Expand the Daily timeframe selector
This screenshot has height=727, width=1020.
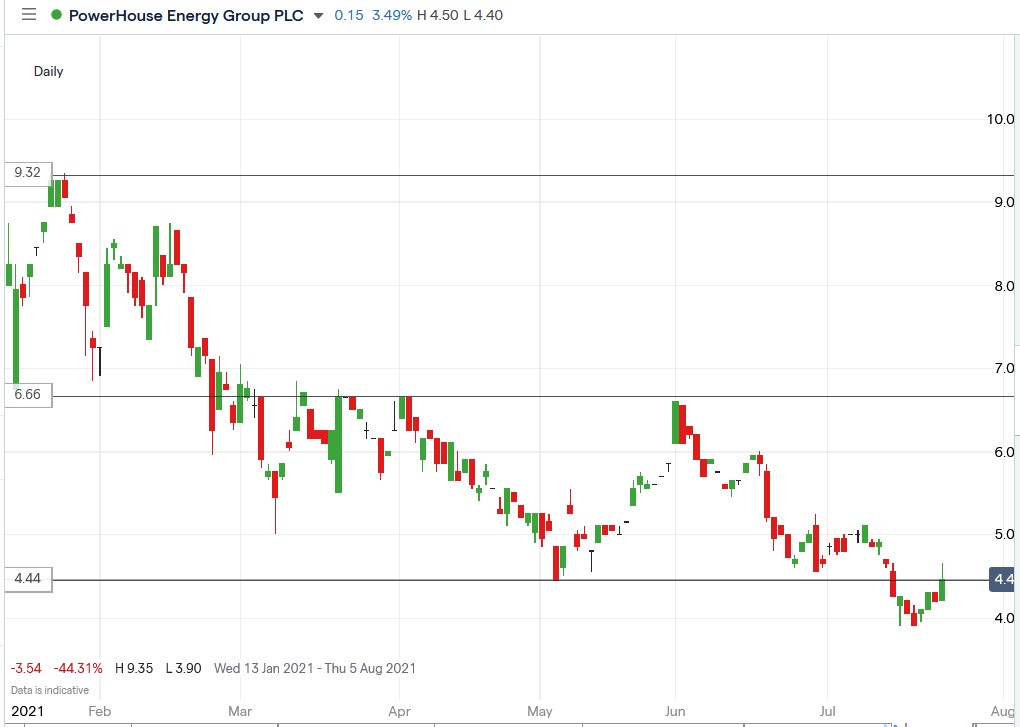[48, 71]
